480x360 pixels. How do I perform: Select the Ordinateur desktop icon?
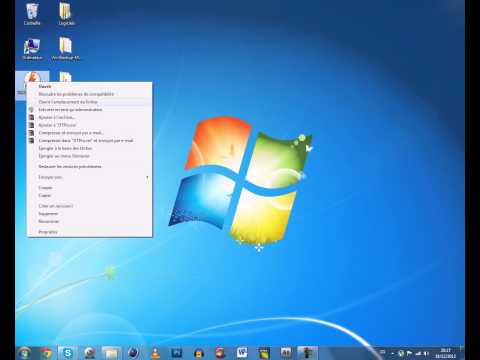[32, 49]
